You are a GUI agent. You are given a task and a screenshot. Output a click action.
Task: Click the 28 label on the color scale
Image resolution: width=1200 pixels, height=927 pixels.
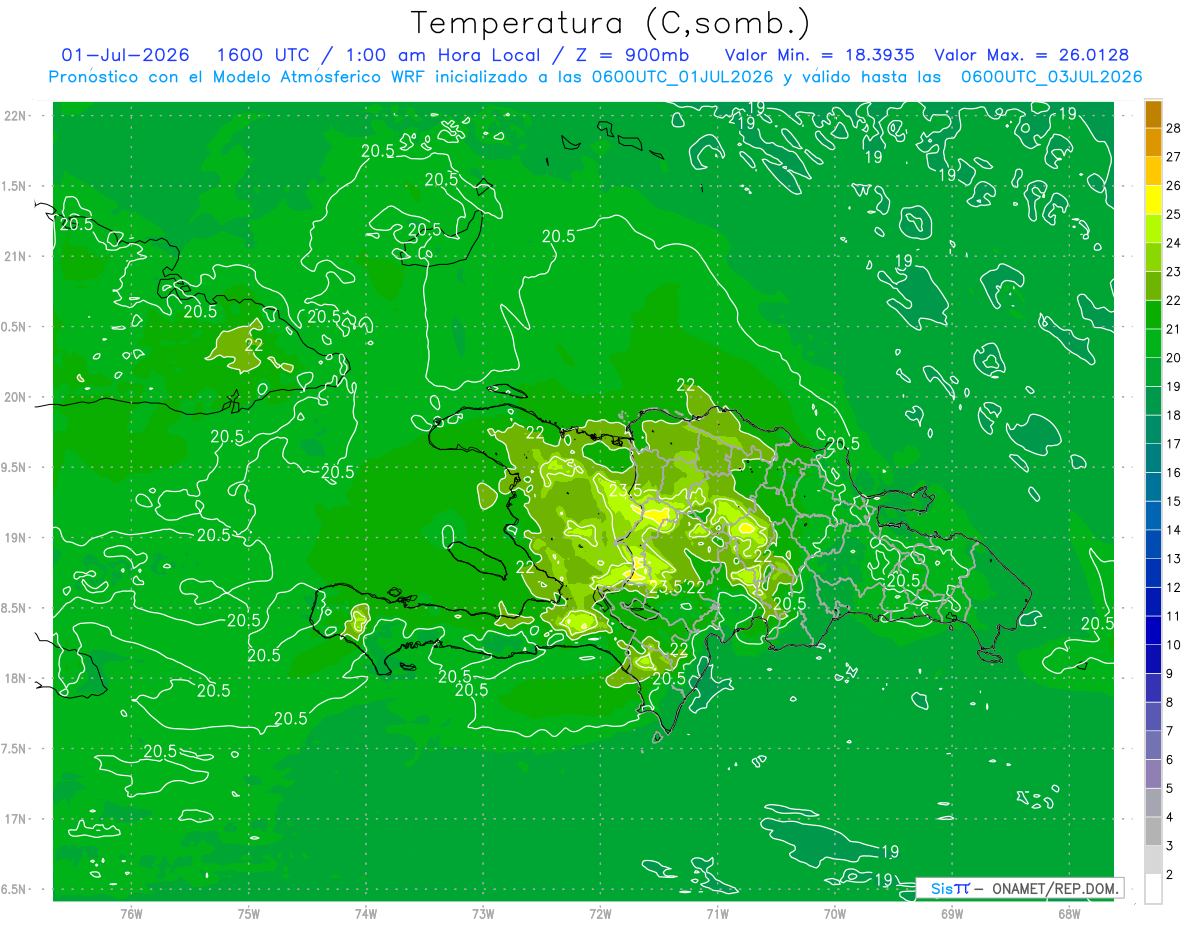pyautogui.click(x=1174, y=127)
